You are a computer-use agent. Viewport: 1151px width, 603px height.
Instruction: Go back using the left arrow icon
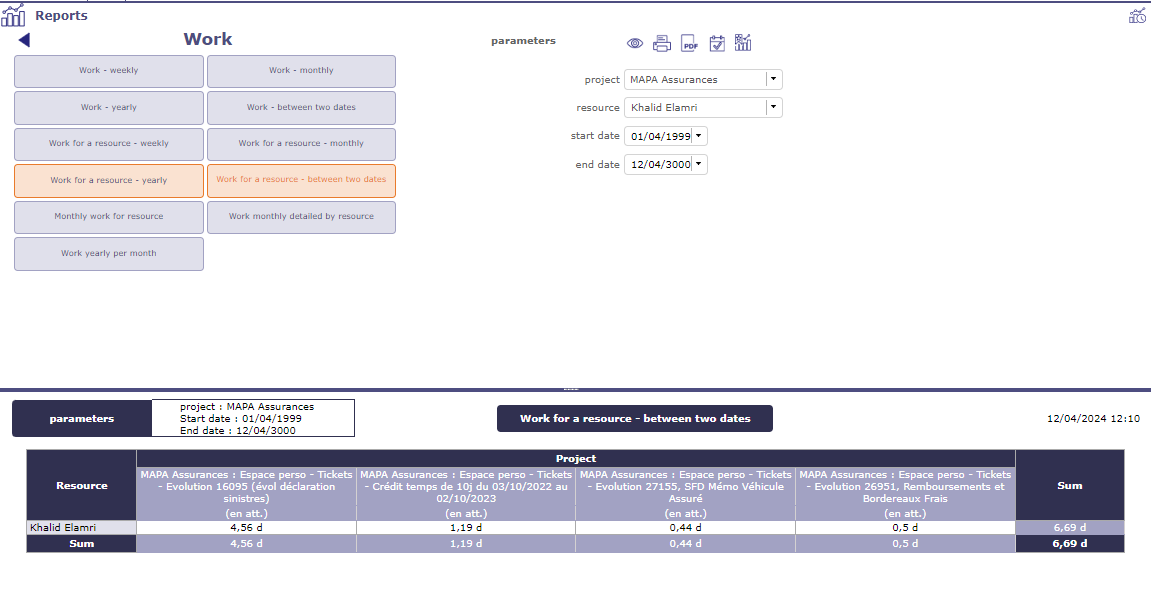point(24,40)
